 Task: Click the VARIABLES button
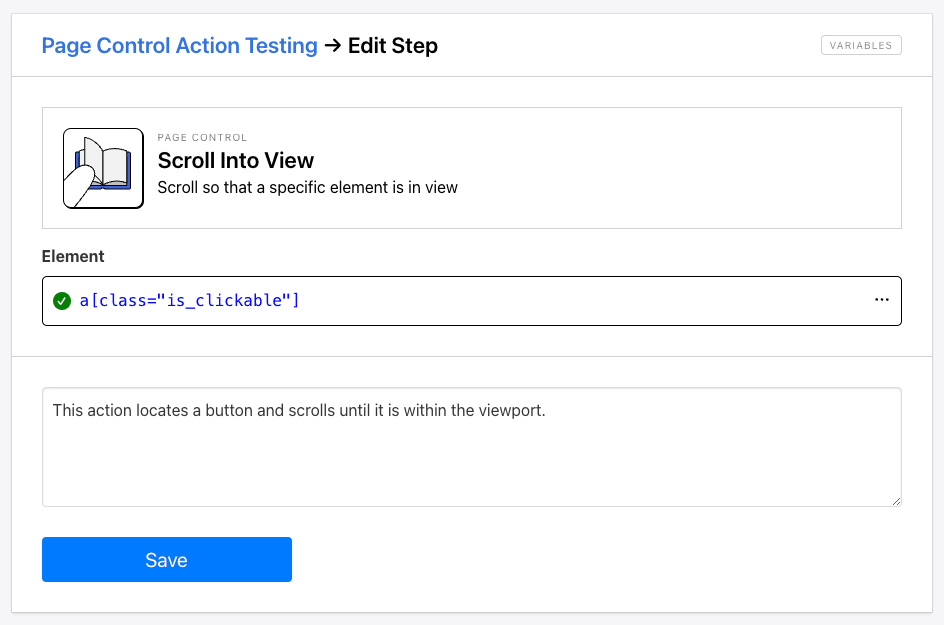tap(861, 45)
